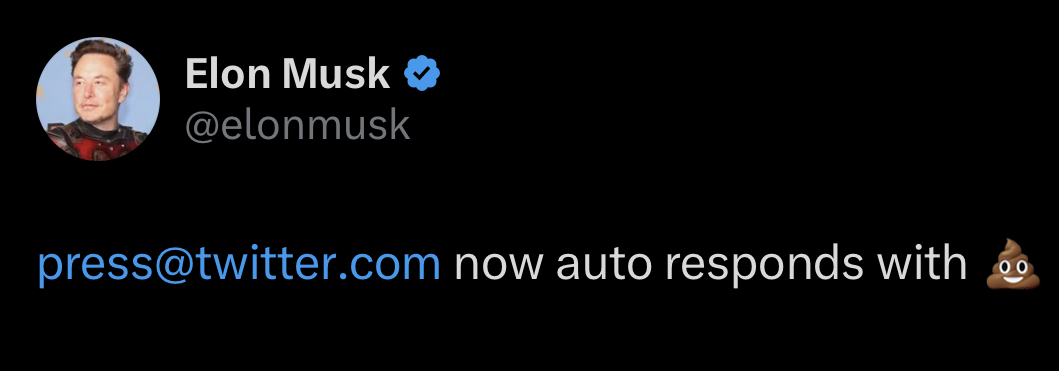Open the round profile picture avatar
Screen dimensions: 1059x371
(x=98, y=99)
